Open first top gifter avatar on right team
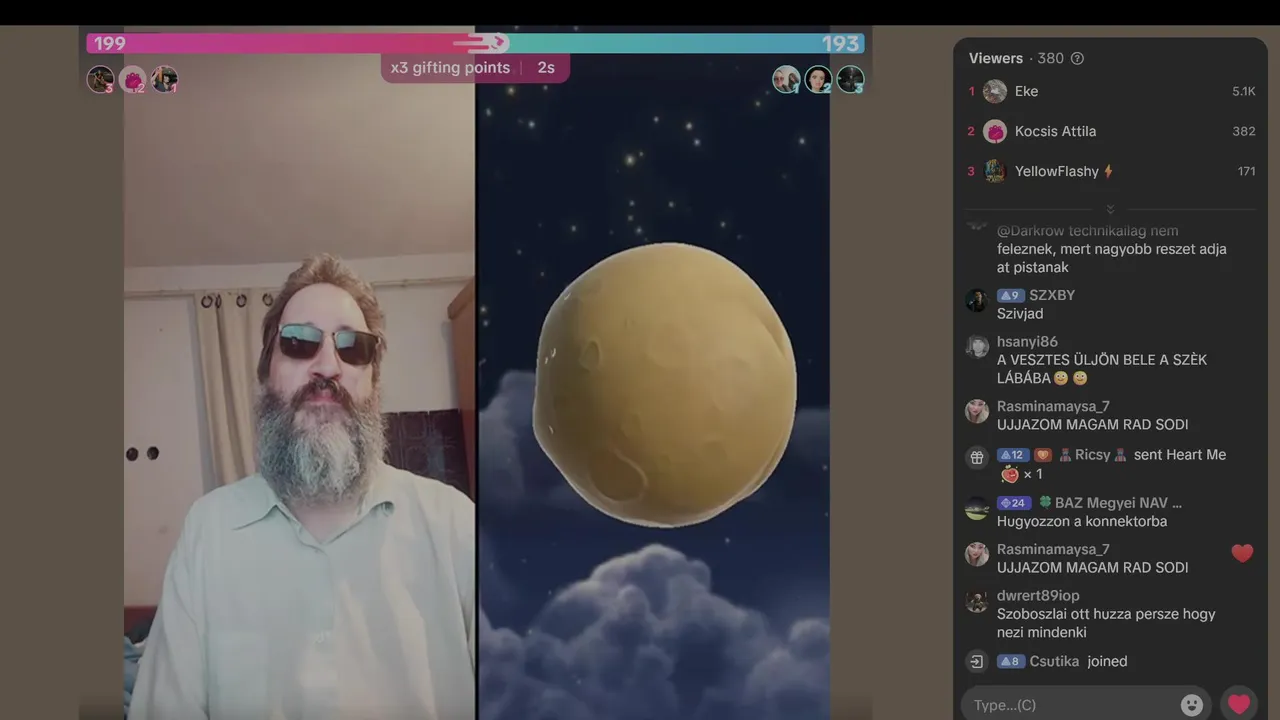1280x720 pixels. click(x=786, y=79)
